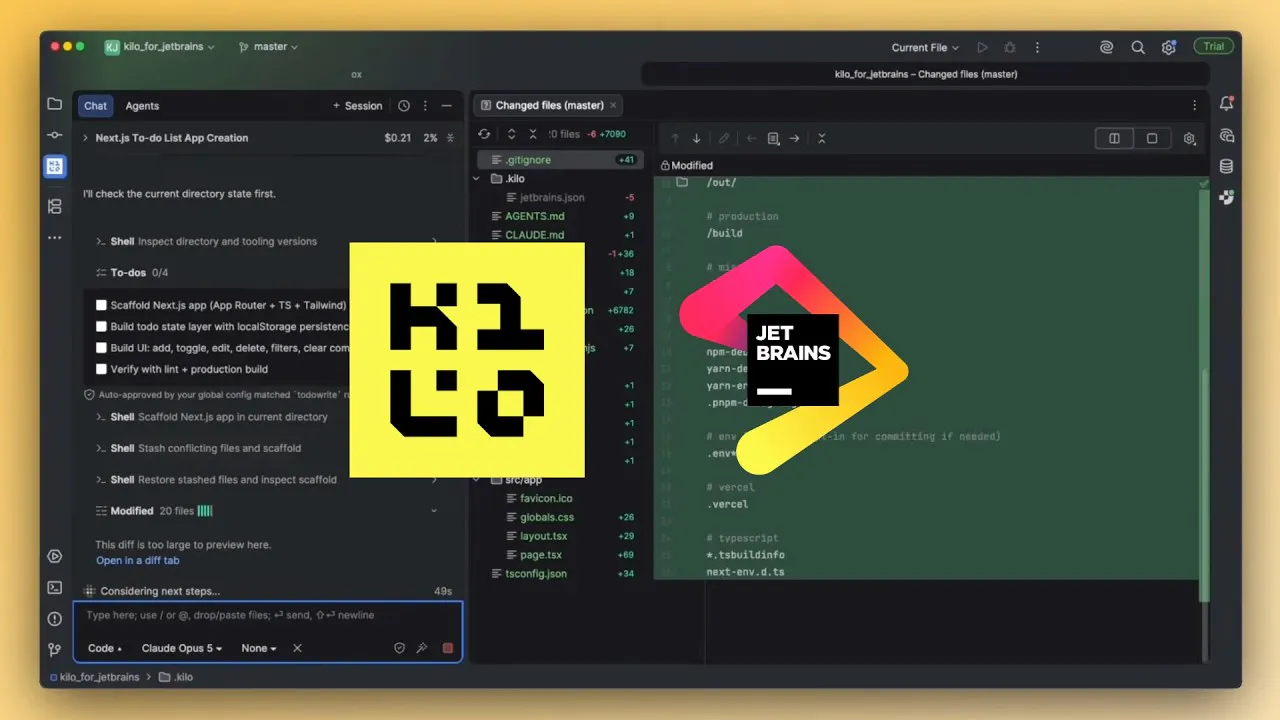Open AI Chat tool window on right sidebar
This screenshot has width=1280, height=720.
click(x=1226, y=135)
